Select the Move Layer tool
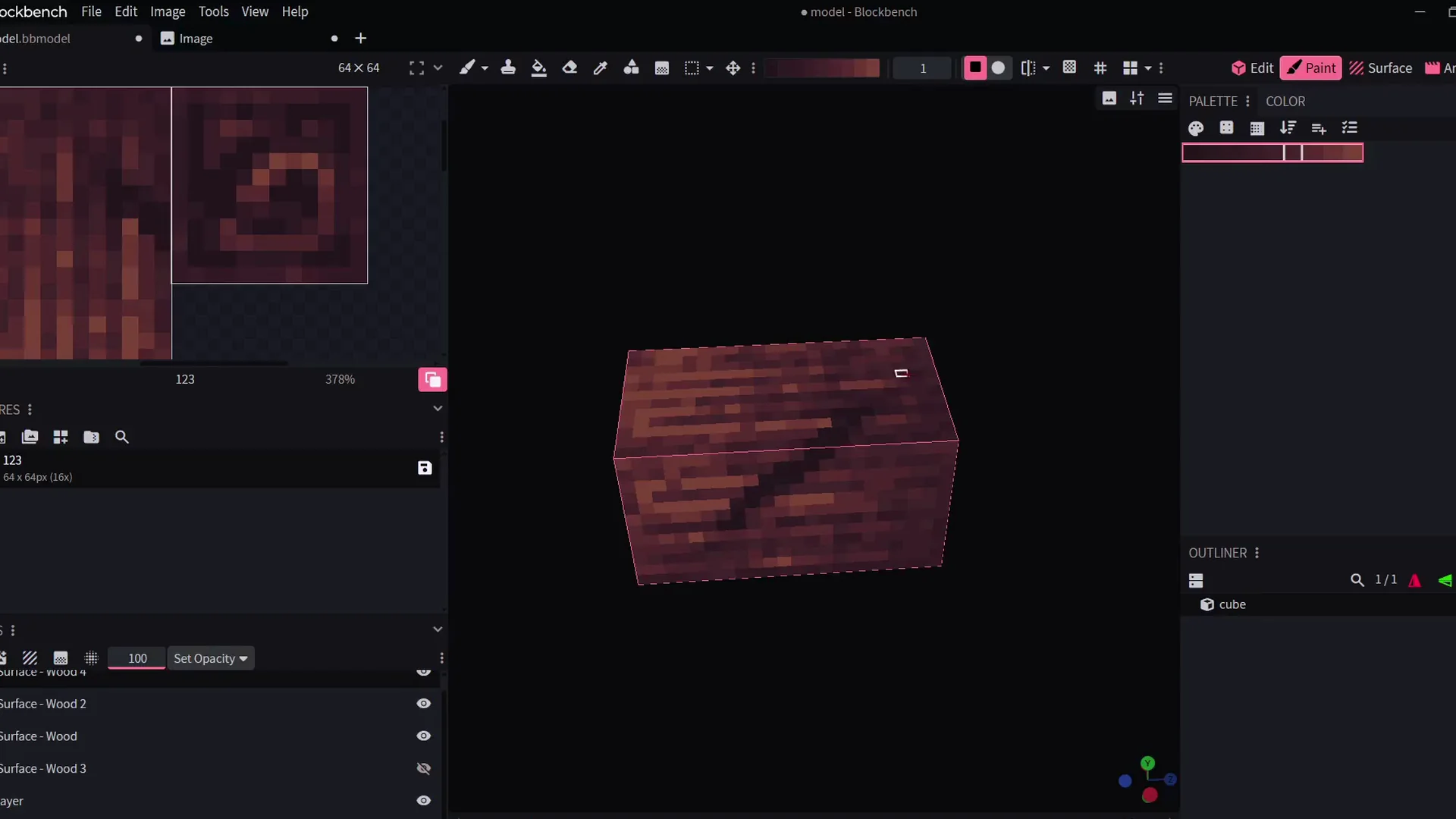This screenshot has width=1456, height=819. 733,68
